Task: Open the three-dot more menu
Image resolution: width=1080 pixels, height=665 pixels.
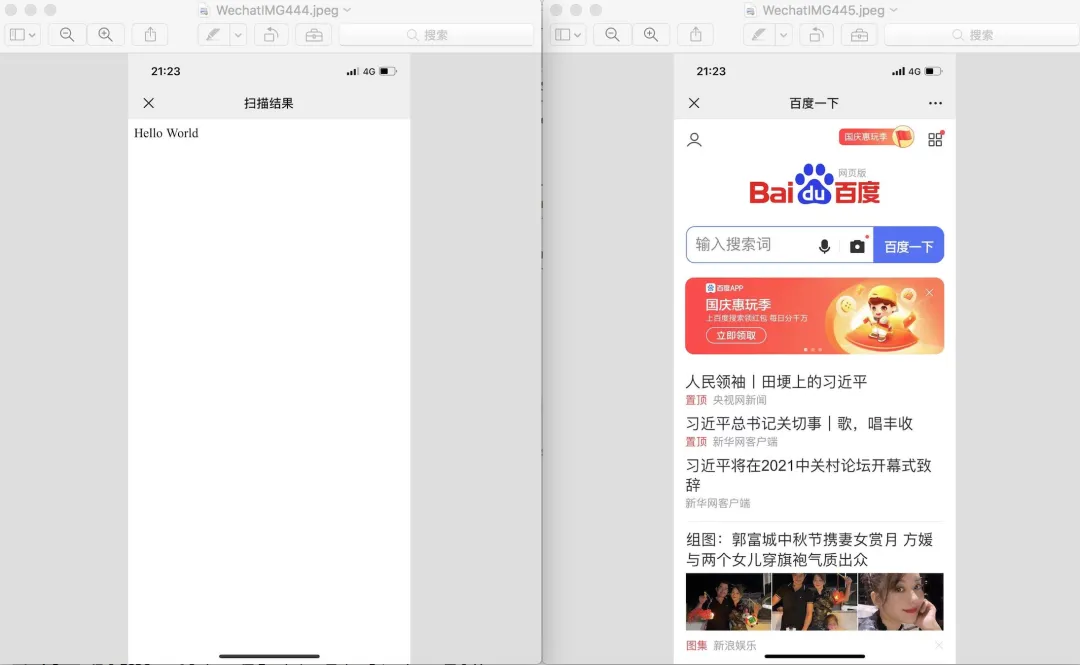Action: coord(935,103)
